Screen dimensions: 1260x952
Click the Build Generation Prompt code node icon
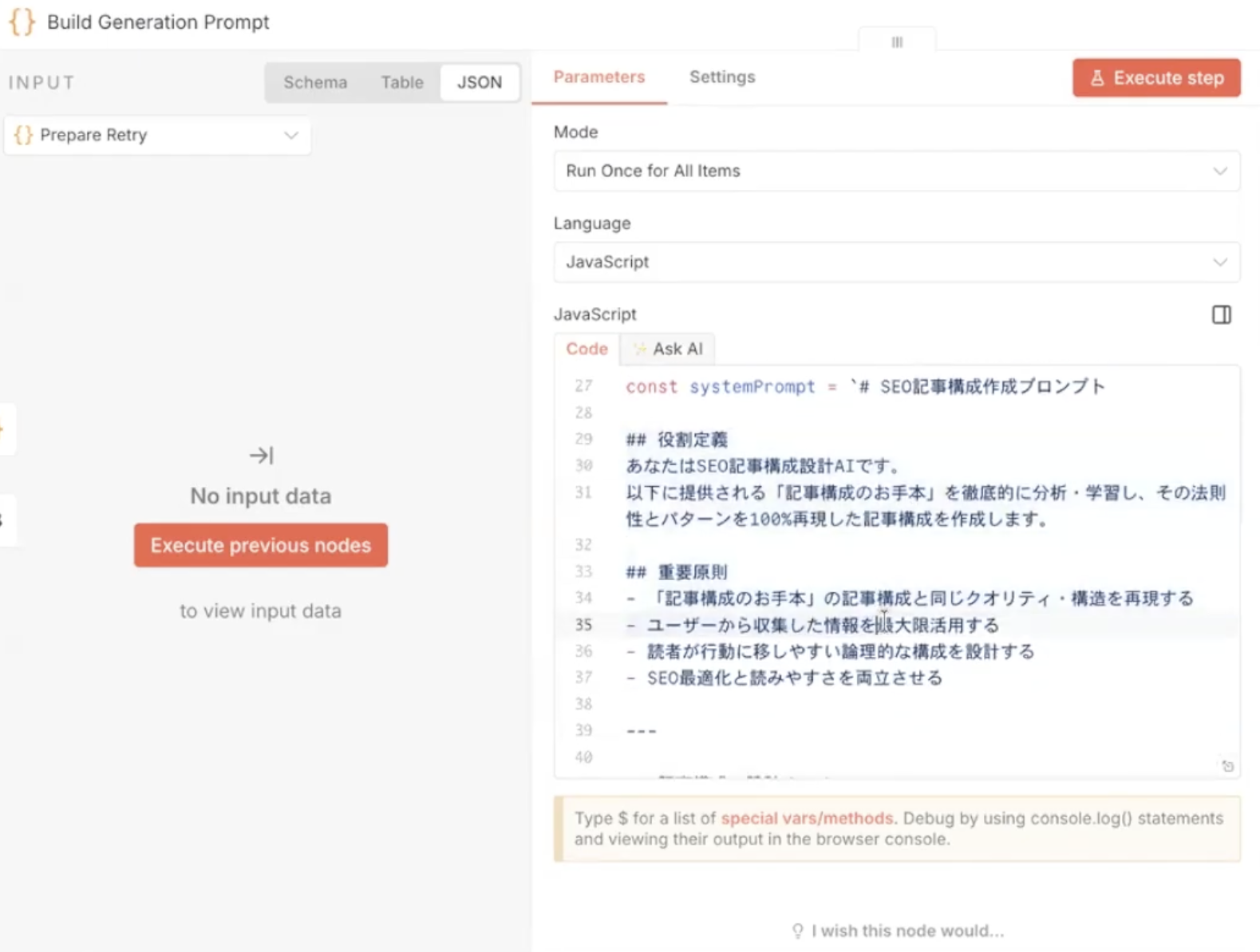22,22
